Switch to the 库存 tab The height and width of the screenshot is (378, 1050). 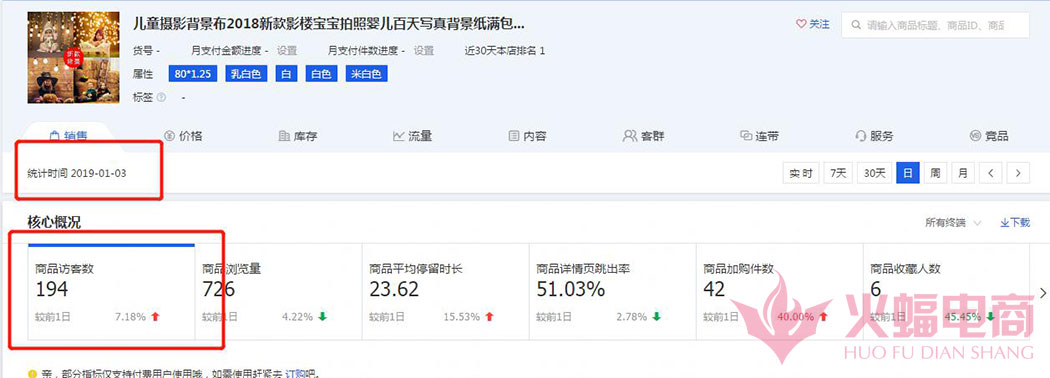(x=297, y=136)
